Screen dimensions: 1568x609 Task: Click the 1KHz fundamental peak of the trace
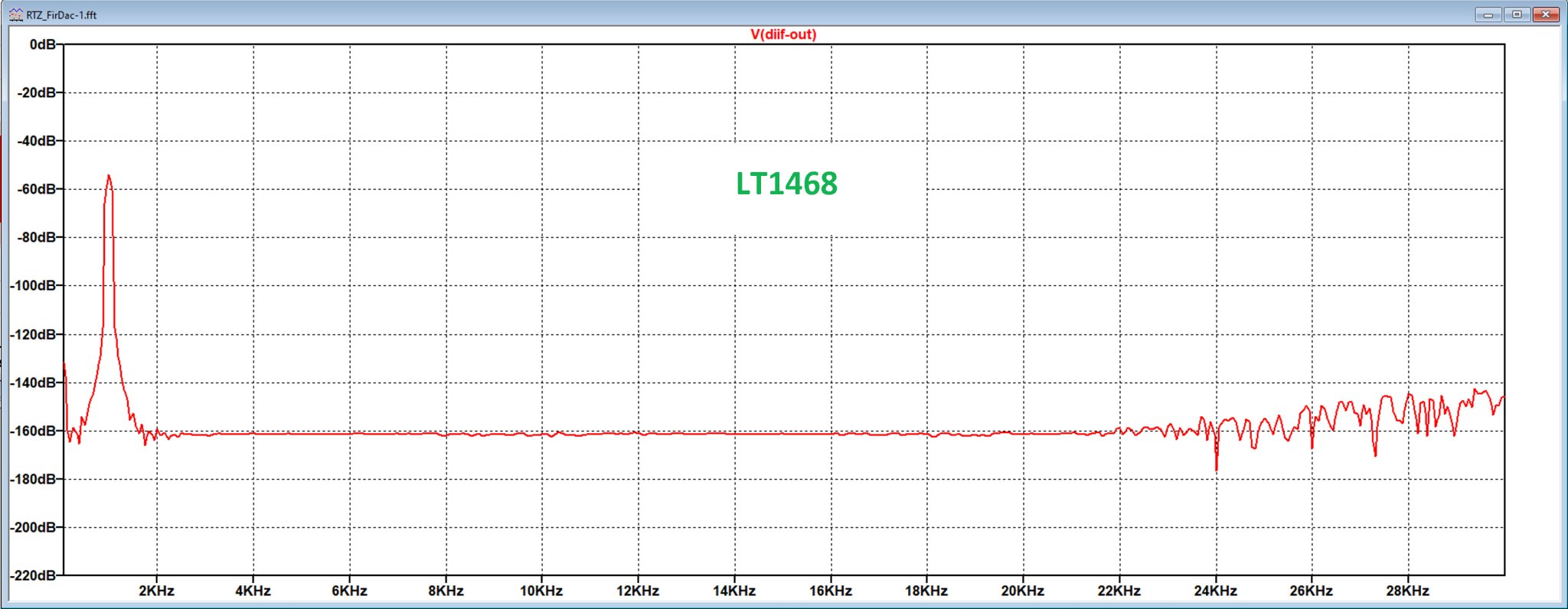click(109, 177)
